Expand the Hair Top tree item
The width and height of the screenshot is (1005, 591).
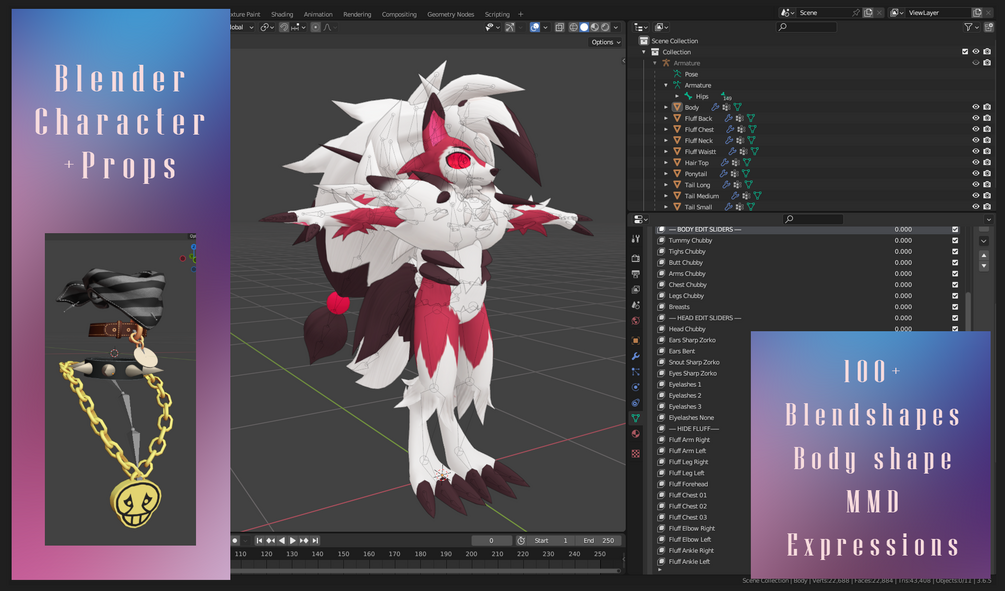[666, 162]
